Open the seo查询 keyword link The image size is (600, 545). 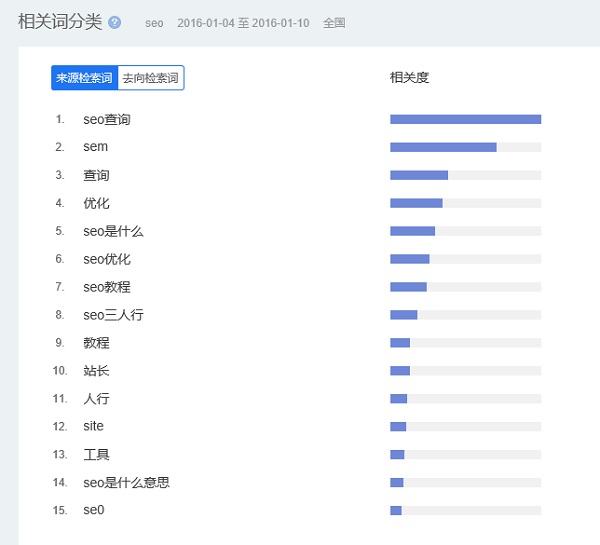107,119
